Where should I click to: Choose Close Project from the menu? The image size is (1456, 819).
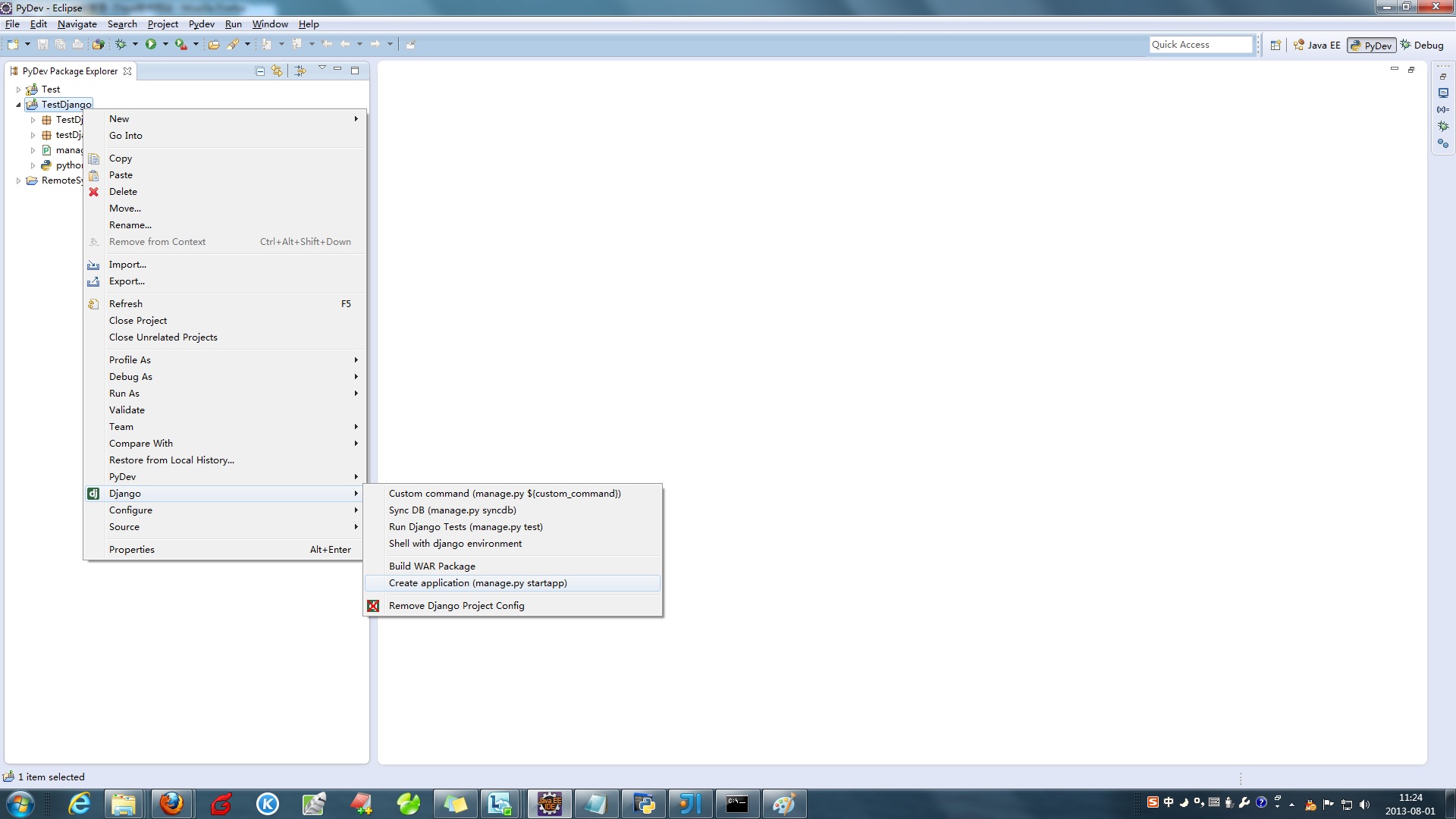click(225, 321)
